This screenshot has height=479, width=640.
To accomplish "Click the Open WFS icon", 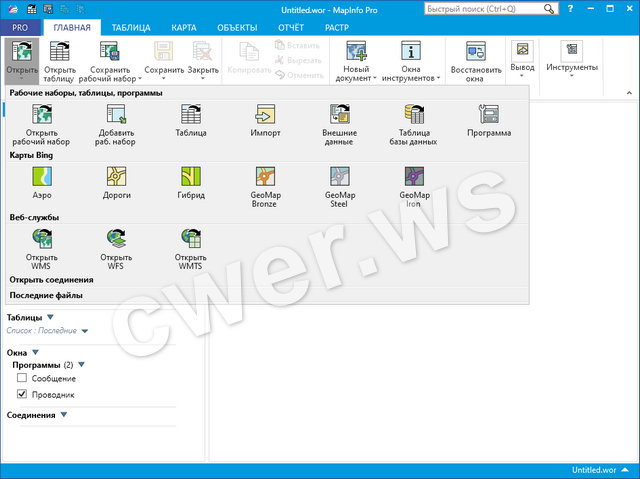I will pos(117,245).
